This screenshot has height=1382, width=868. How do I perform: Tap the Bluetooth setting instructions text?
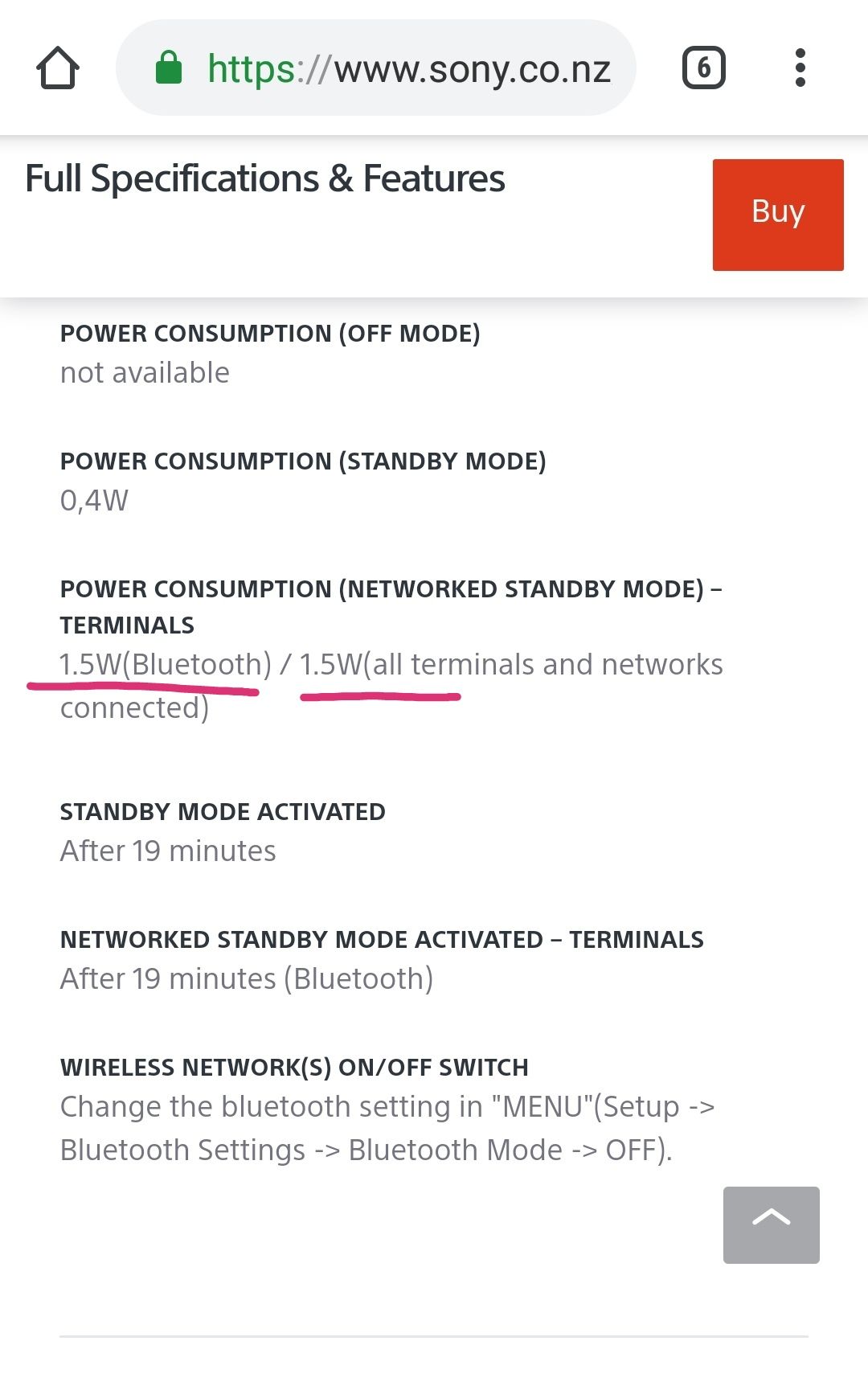386,1129
